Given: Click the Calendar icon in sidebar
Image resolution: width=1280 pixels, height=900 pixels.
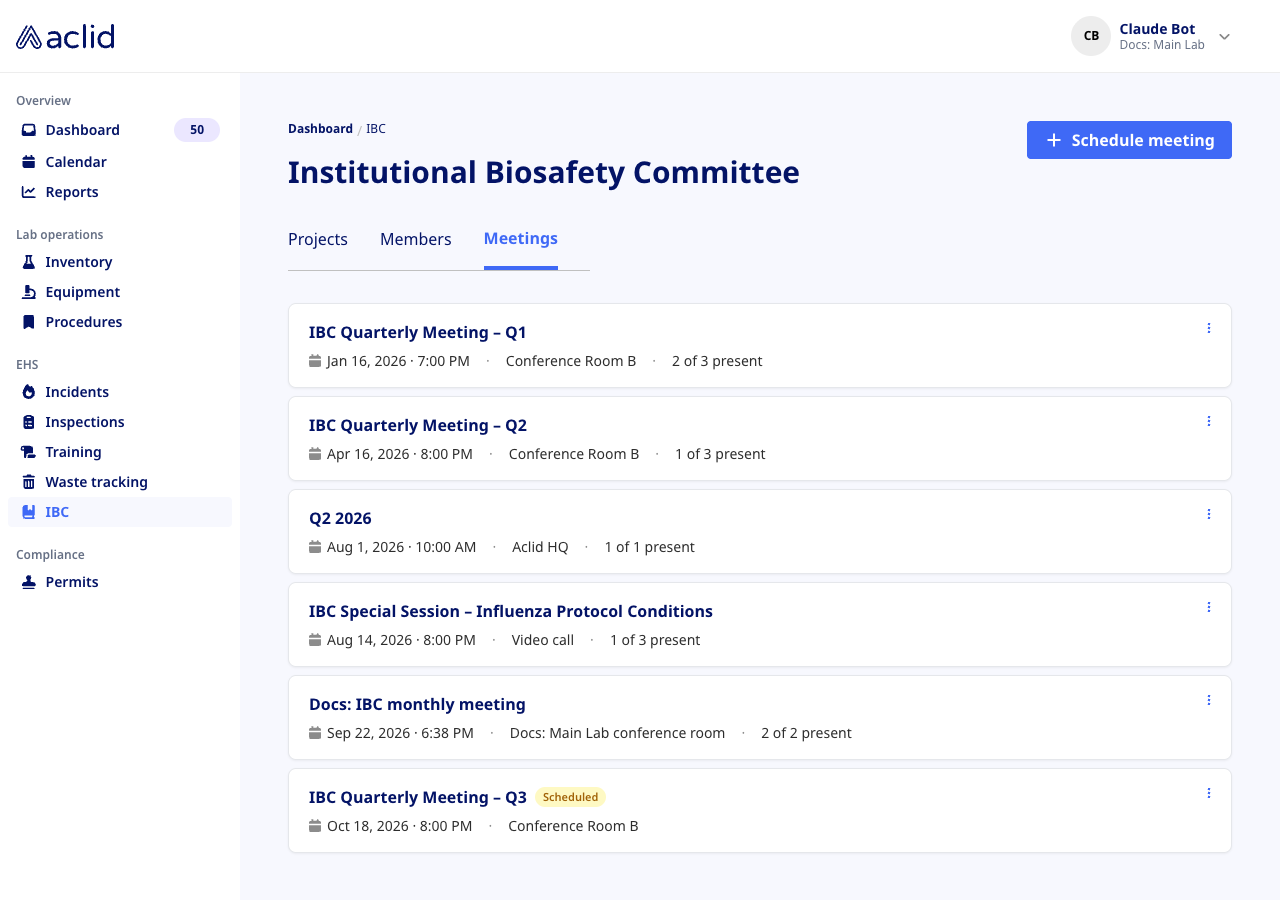Looking at the screenshot, I should click(x=29, y=162).
